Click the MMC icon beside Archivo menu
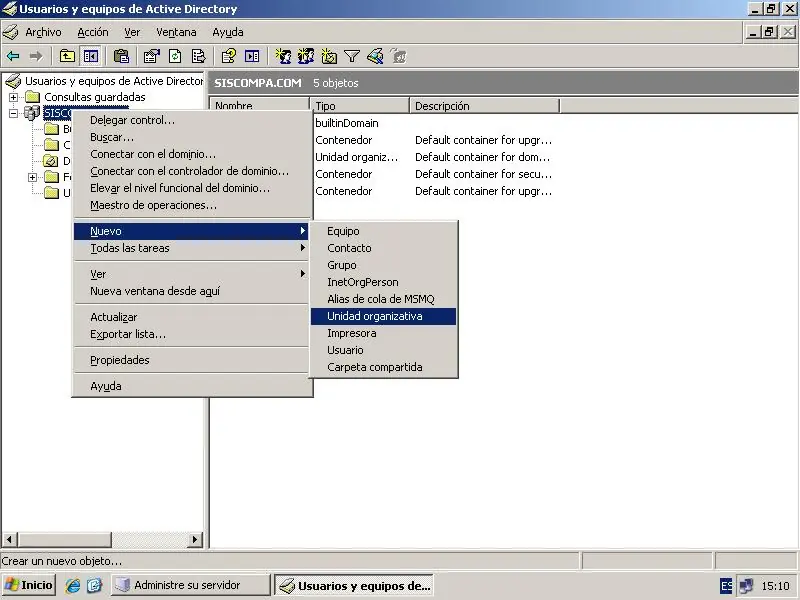Viewport: 800px width, 600px height. coord(11,32)
